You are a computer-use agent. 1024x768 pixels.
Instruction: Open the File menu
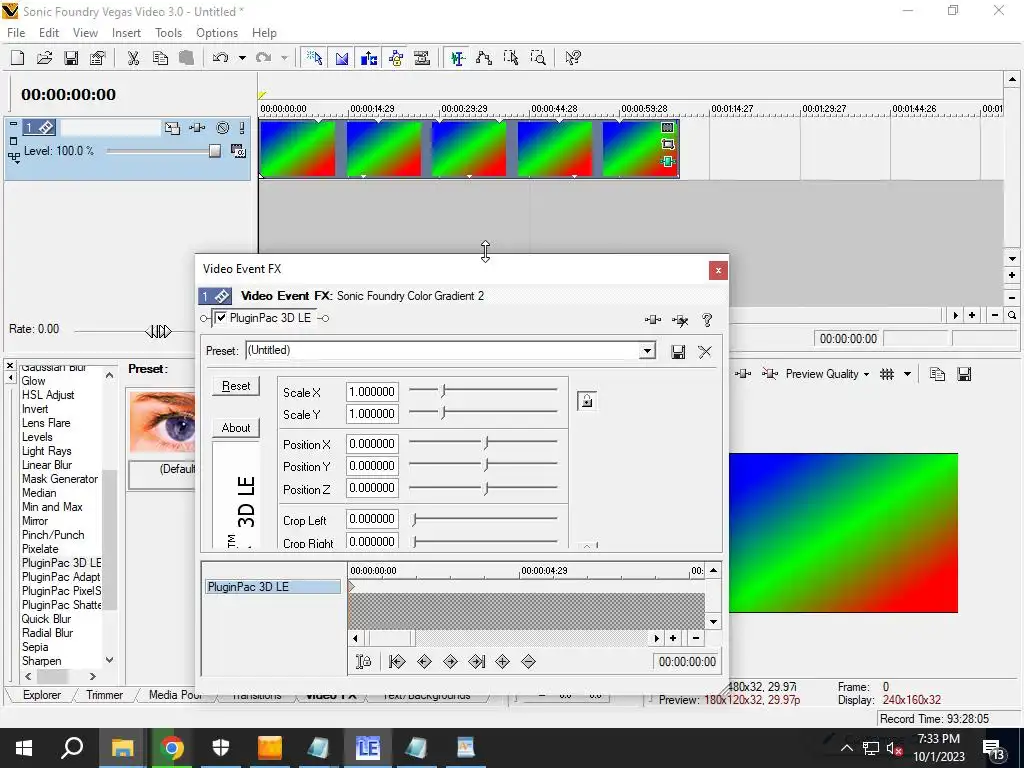point(16,33)
